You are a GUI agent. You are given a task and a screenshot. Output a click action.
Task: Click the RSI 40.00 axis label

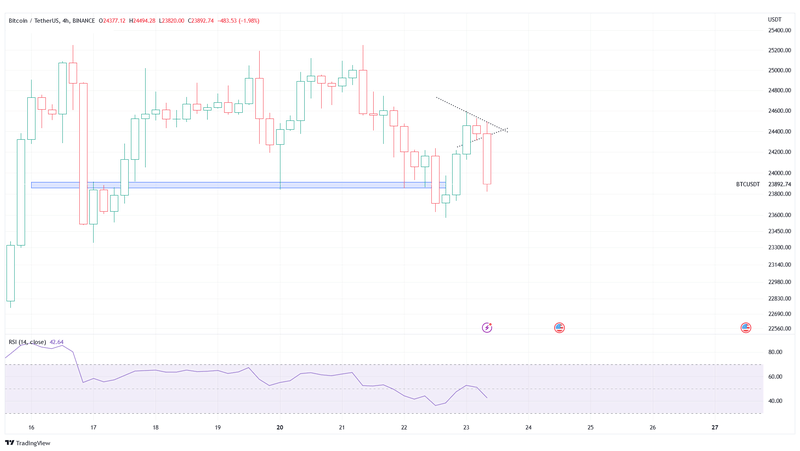click(776, 401)
